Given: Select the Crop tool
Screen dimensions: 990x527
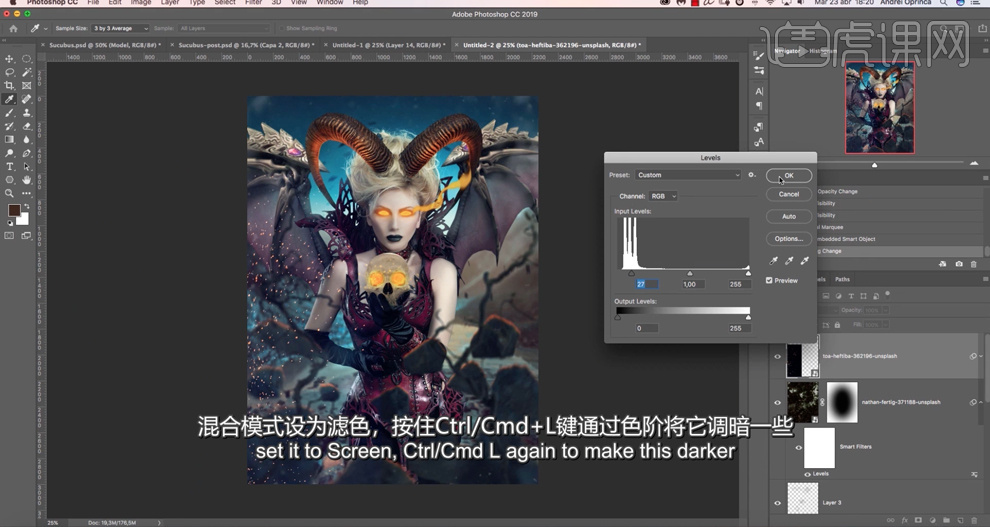Looking at the screenshot, I should pos(10,86).
